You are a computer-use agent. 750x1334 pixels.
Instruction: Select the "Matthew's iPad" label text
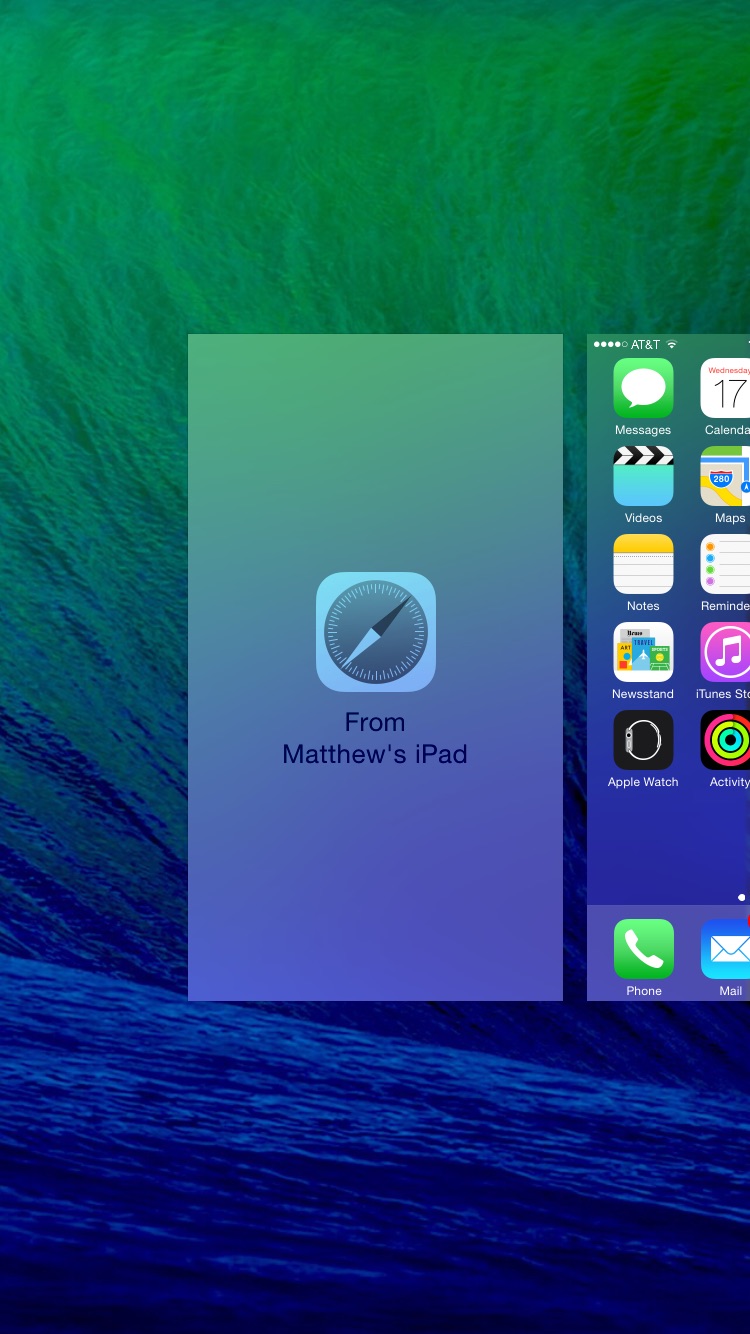(x=375, y=754)
